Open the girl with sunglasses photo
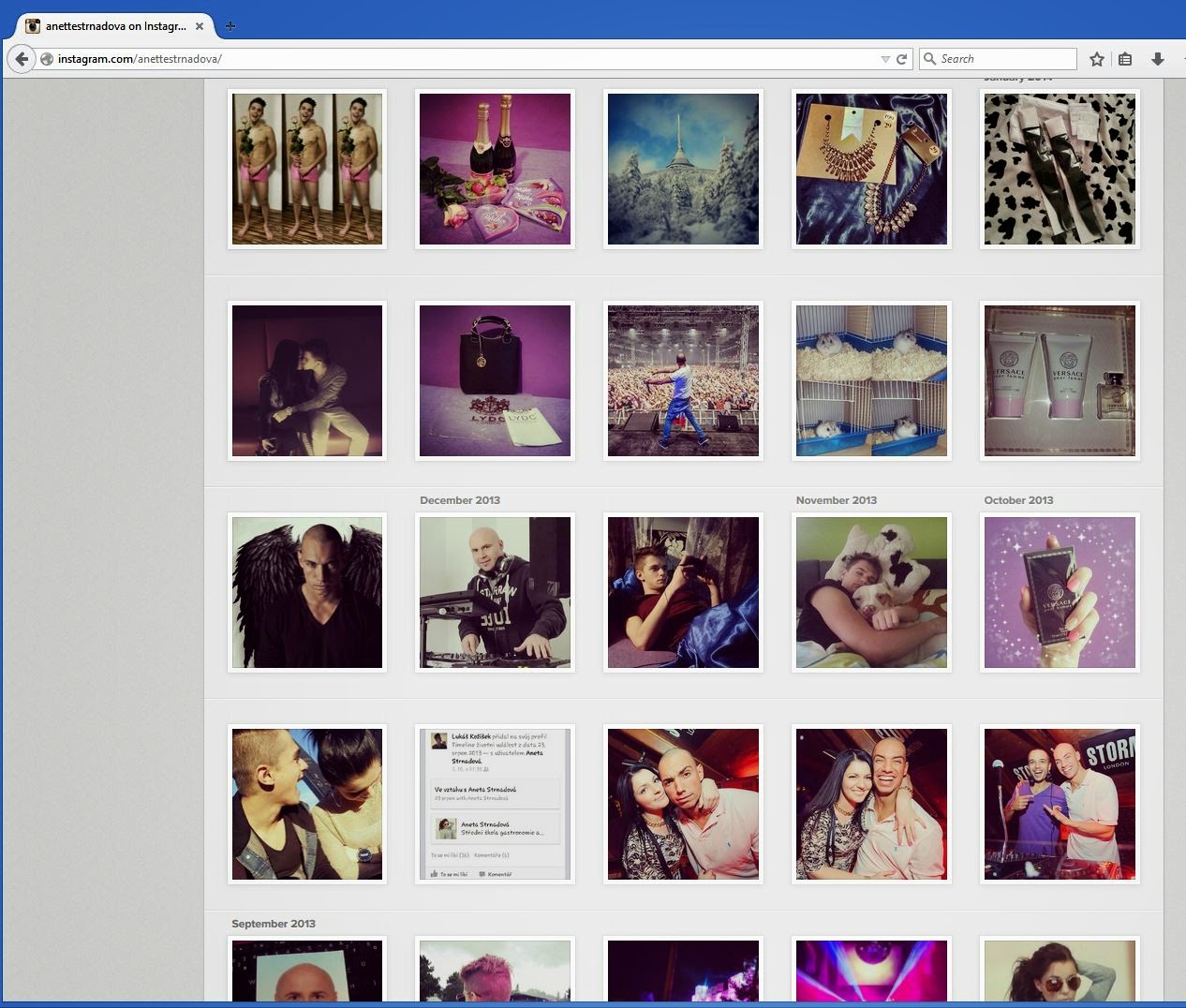 [x=1060, y=970]
